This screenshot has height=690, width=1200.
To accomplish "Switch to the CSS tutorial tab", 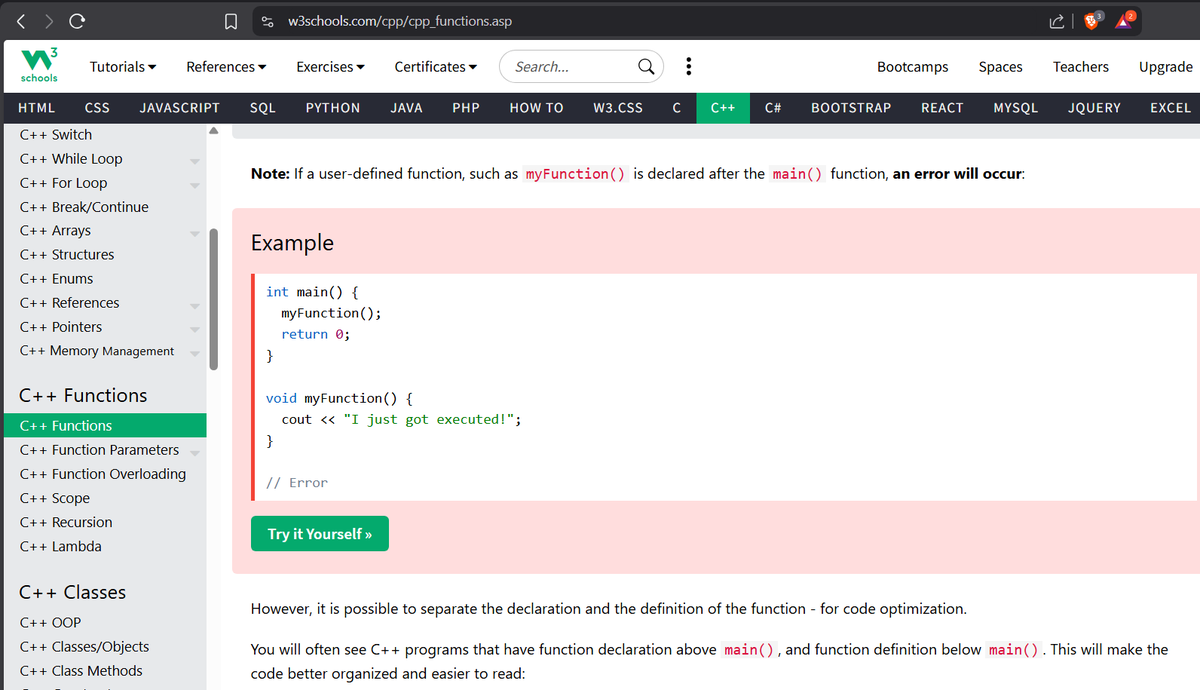I will (x=97, y=107).
